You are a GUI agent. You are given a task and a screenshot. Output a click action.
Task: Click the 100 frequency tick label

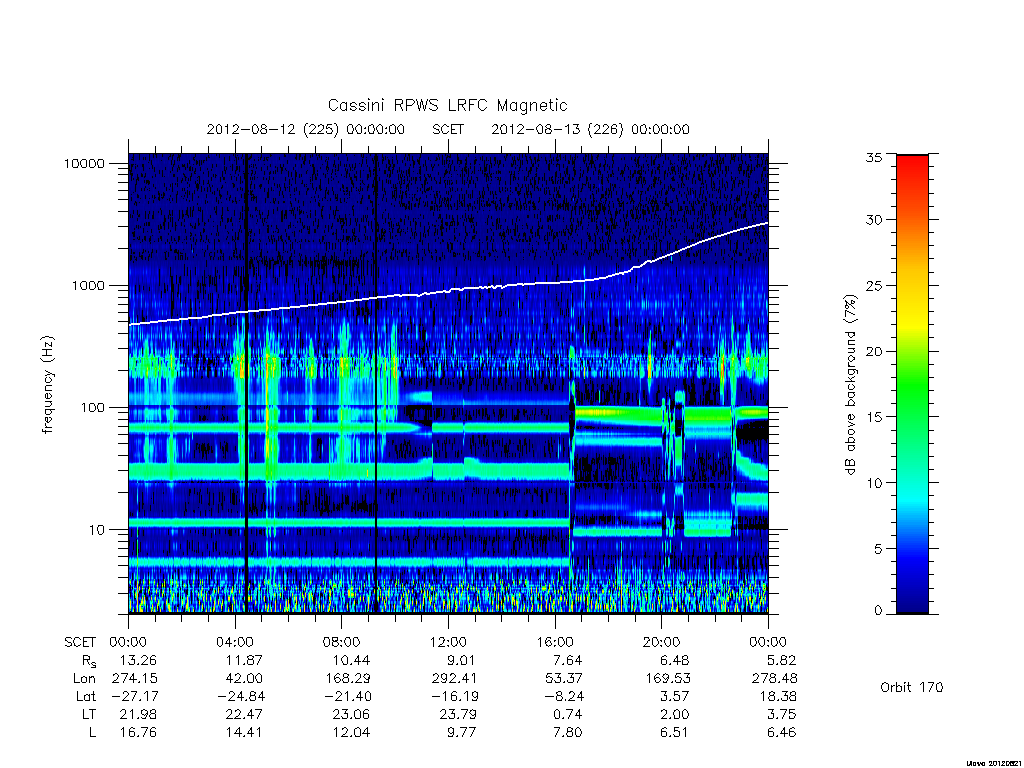[x=92, y=408]
